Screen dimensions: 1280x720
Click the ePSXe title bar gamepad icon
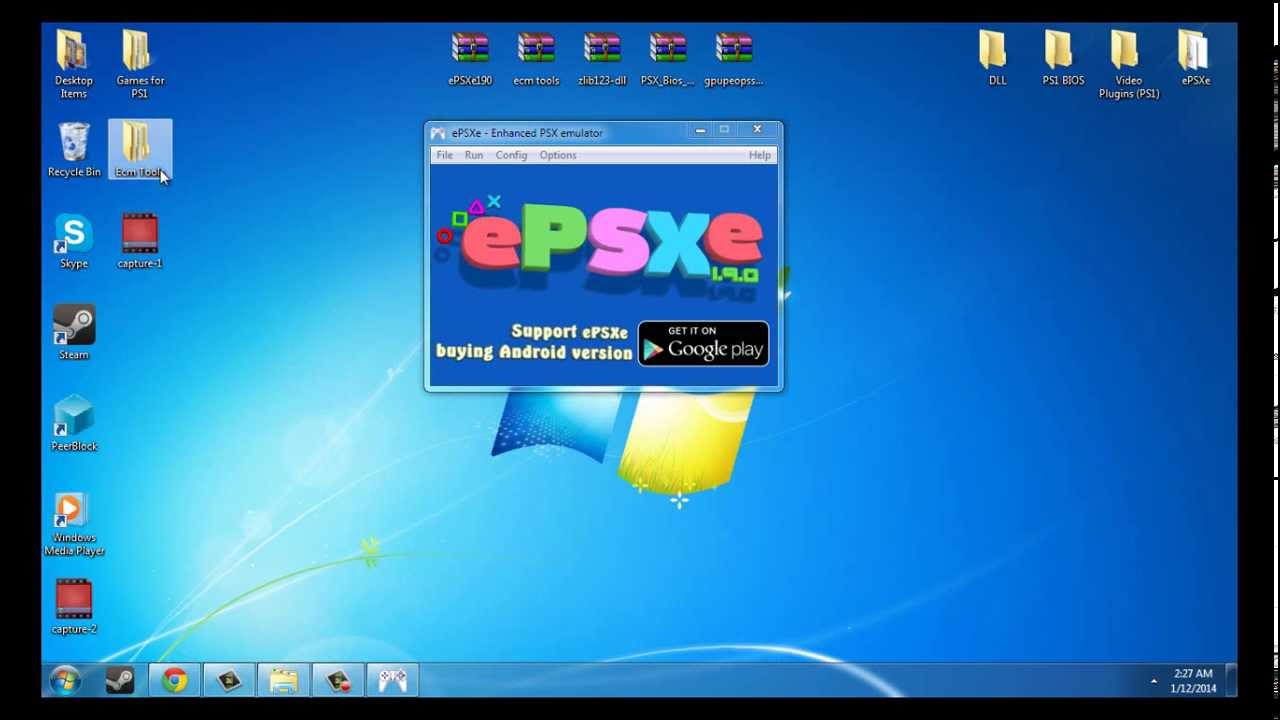[x=438, y=133]
